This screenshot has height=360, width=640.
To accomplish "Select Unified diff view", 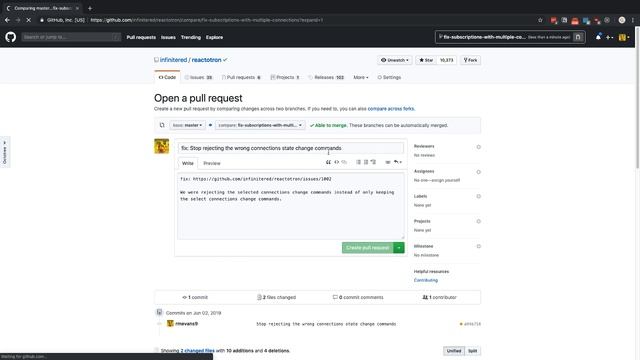I will [453, 351].
